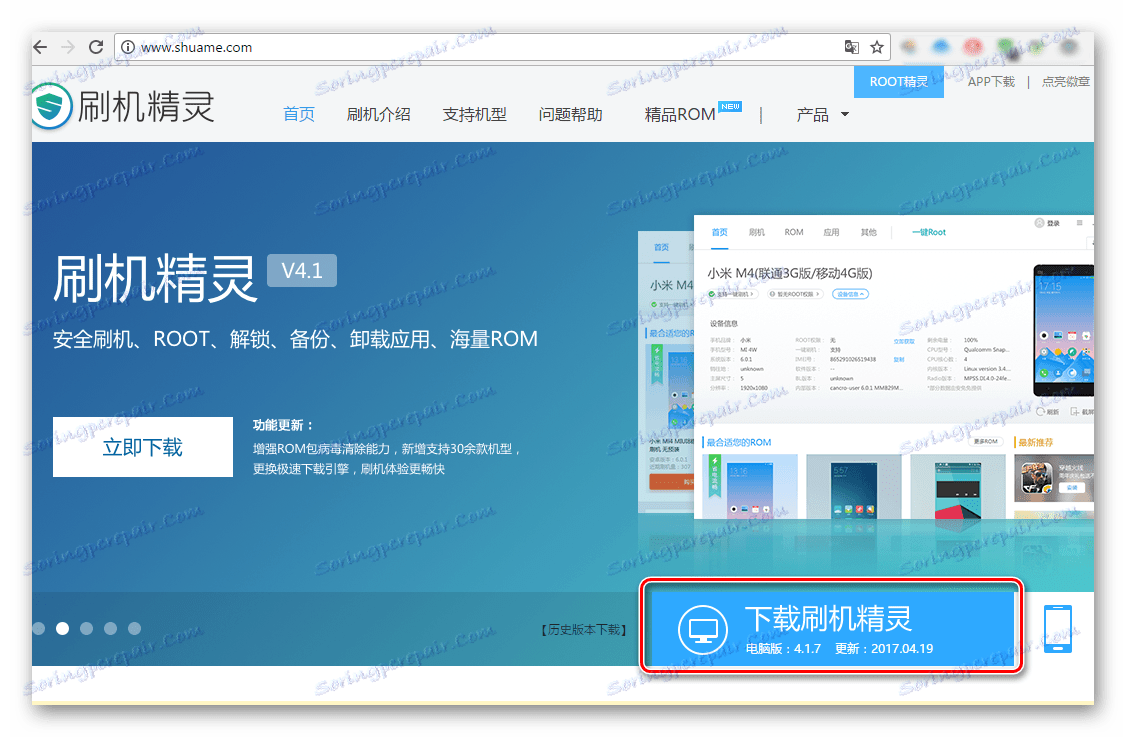1126x737 pixels.
Task: Select the fifth carousel dot
Action: click(134, 629)
